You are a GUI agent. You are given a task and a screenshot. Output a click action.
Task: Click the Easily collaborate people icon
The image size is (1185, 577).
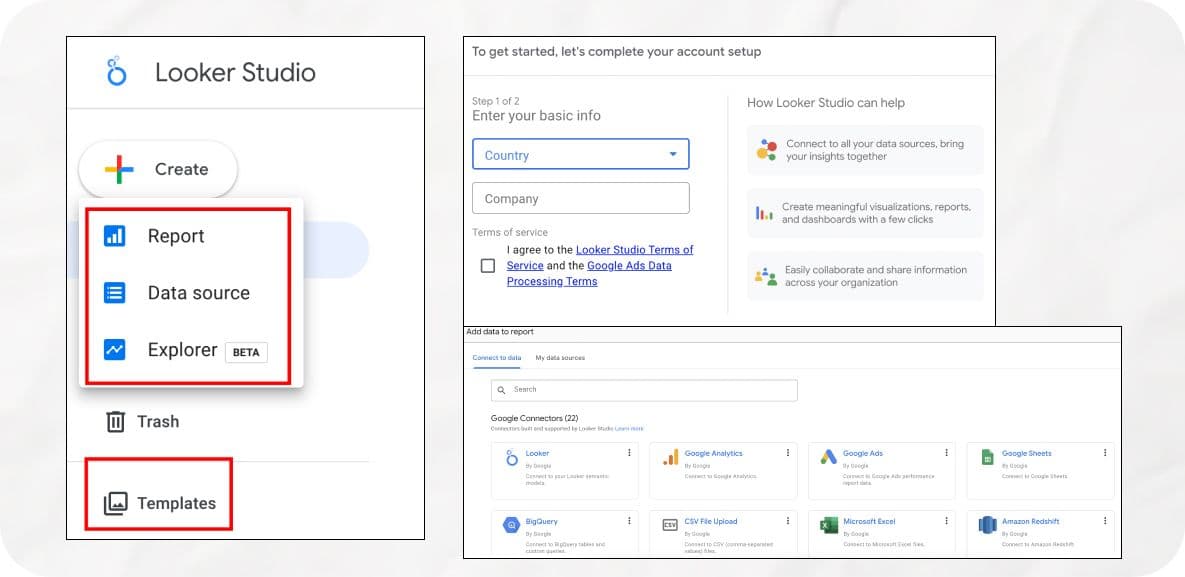coord(766,276)
